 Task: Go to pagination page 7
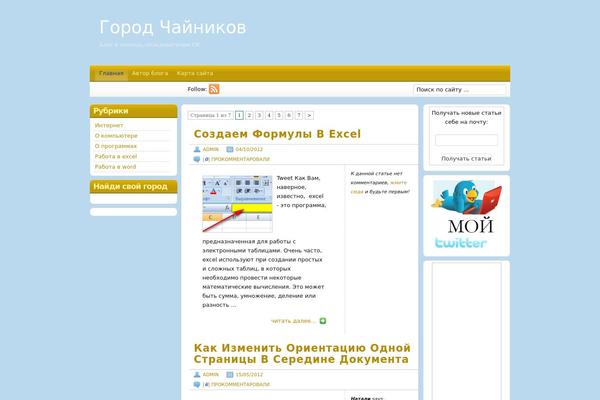tap(299, 115)
